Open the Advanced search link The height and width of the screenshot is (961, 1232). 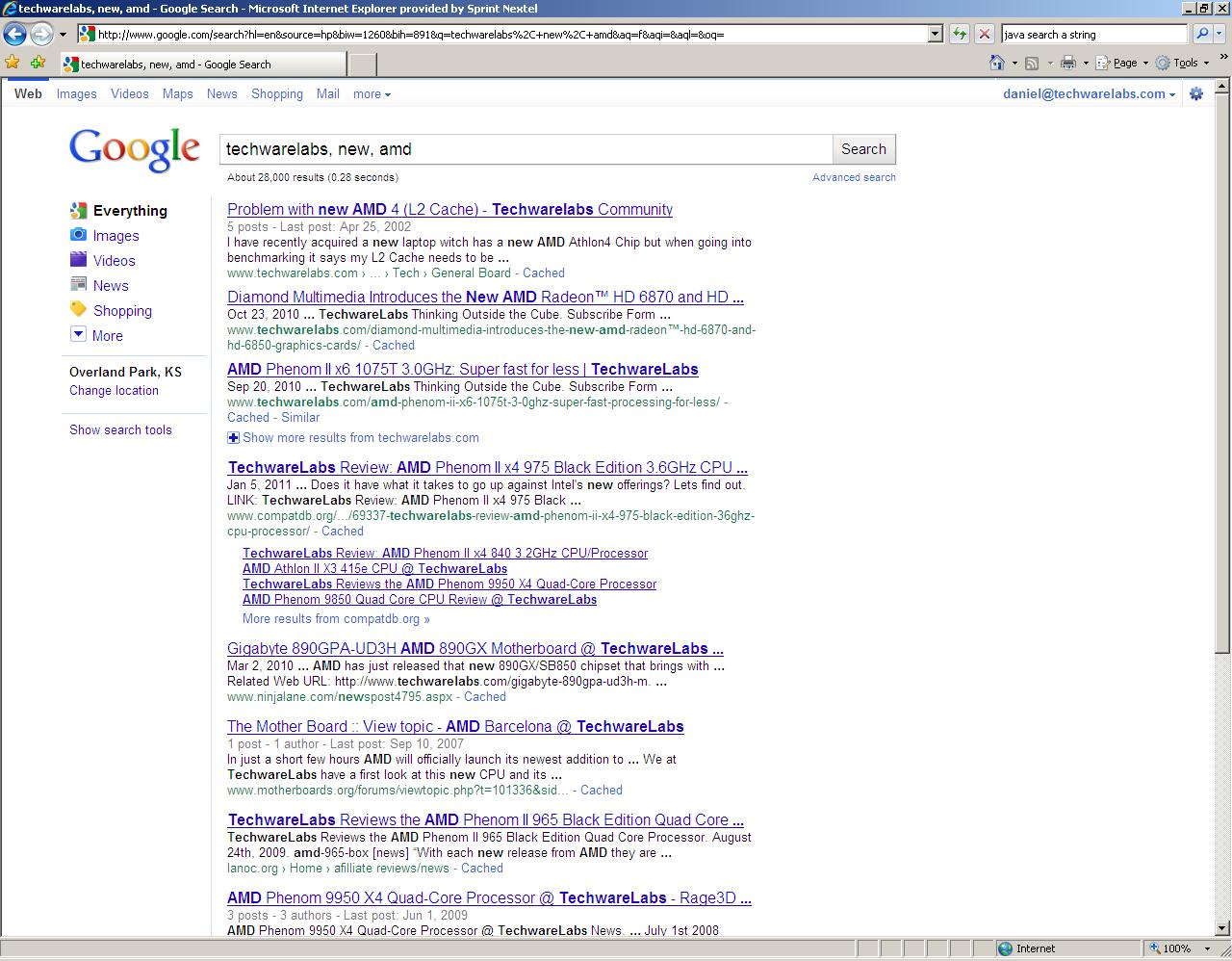[x=854, y=177]
